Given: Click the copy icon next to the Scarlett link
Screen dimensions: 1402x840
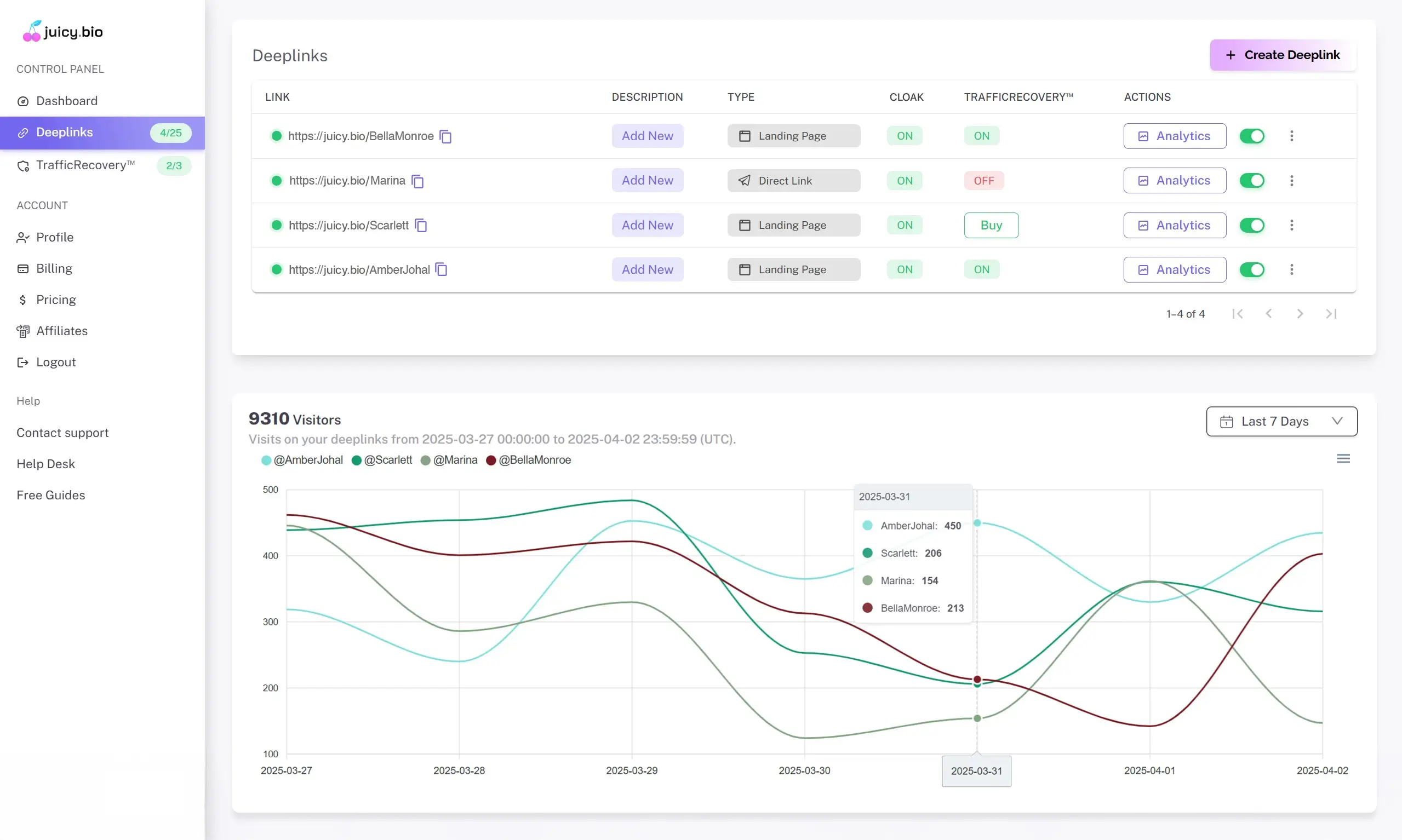Looking at the screenshot, I should tap(421, 225).
